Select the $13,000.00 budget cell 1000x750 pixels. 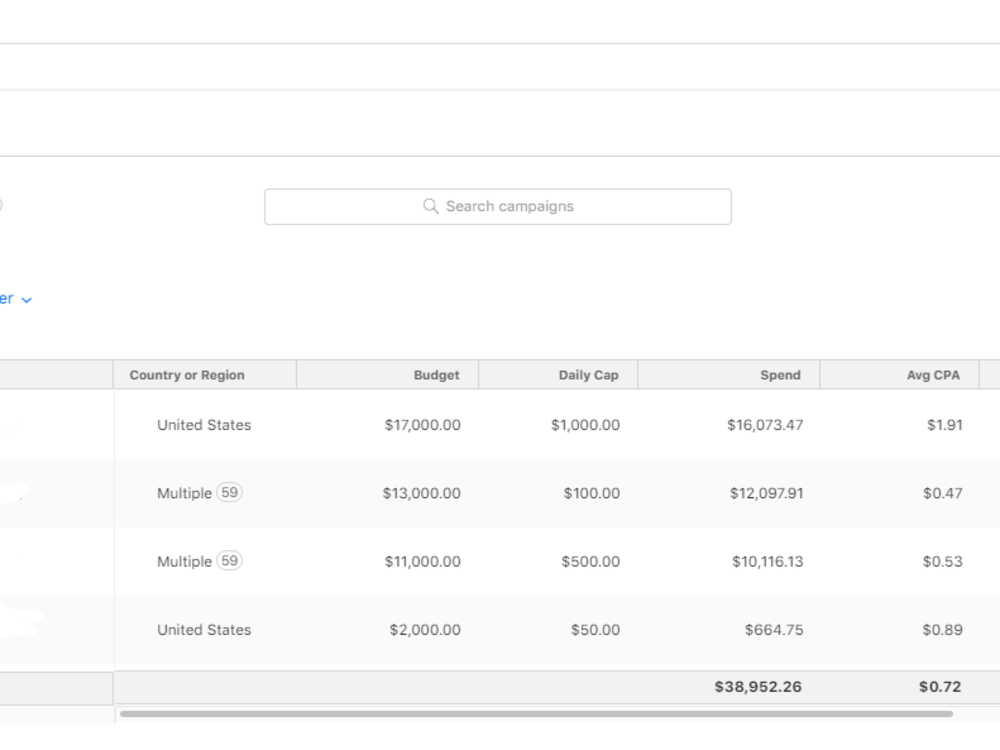422,493
